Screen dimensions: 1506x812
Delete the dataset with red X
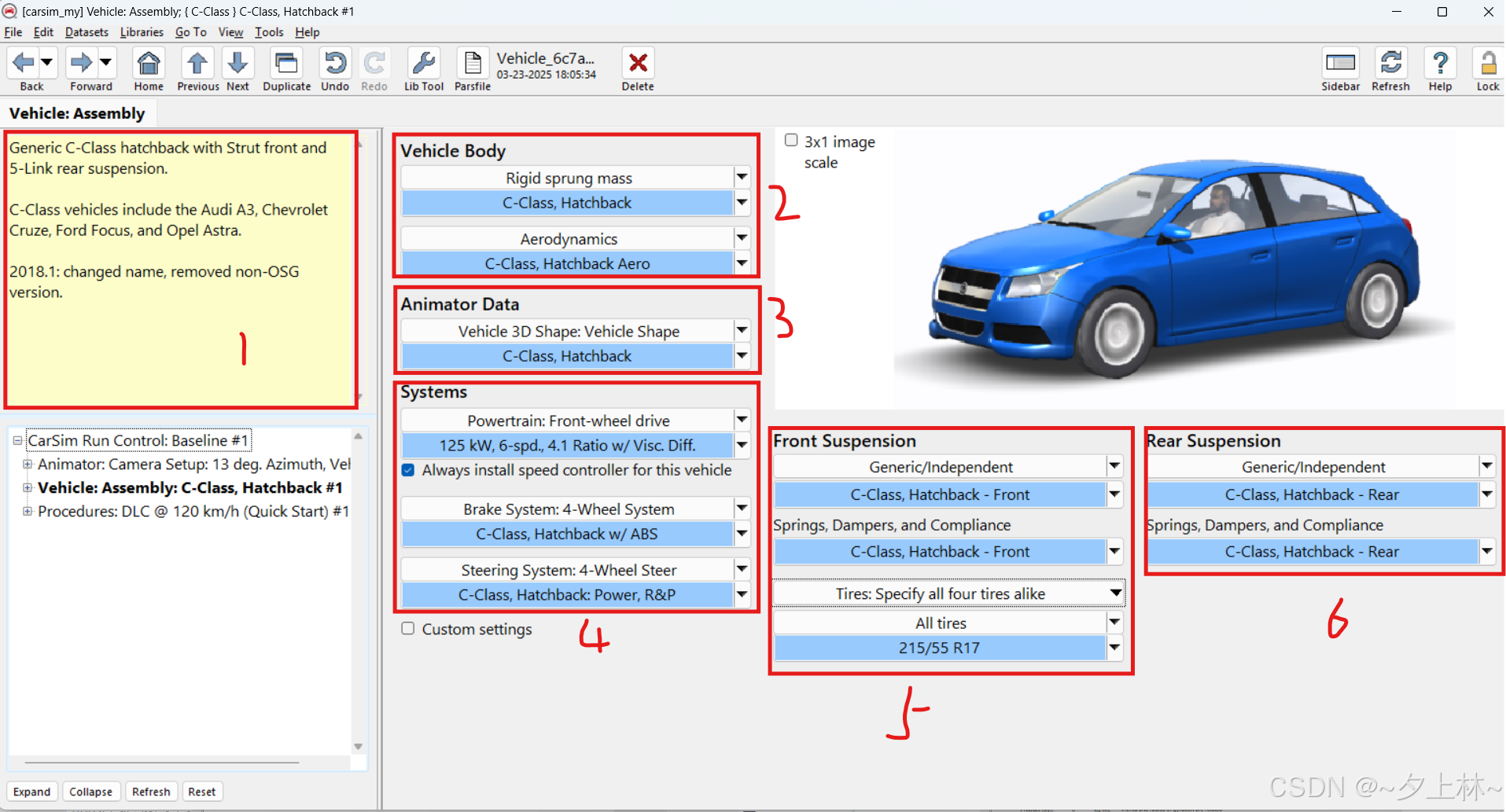638,62
